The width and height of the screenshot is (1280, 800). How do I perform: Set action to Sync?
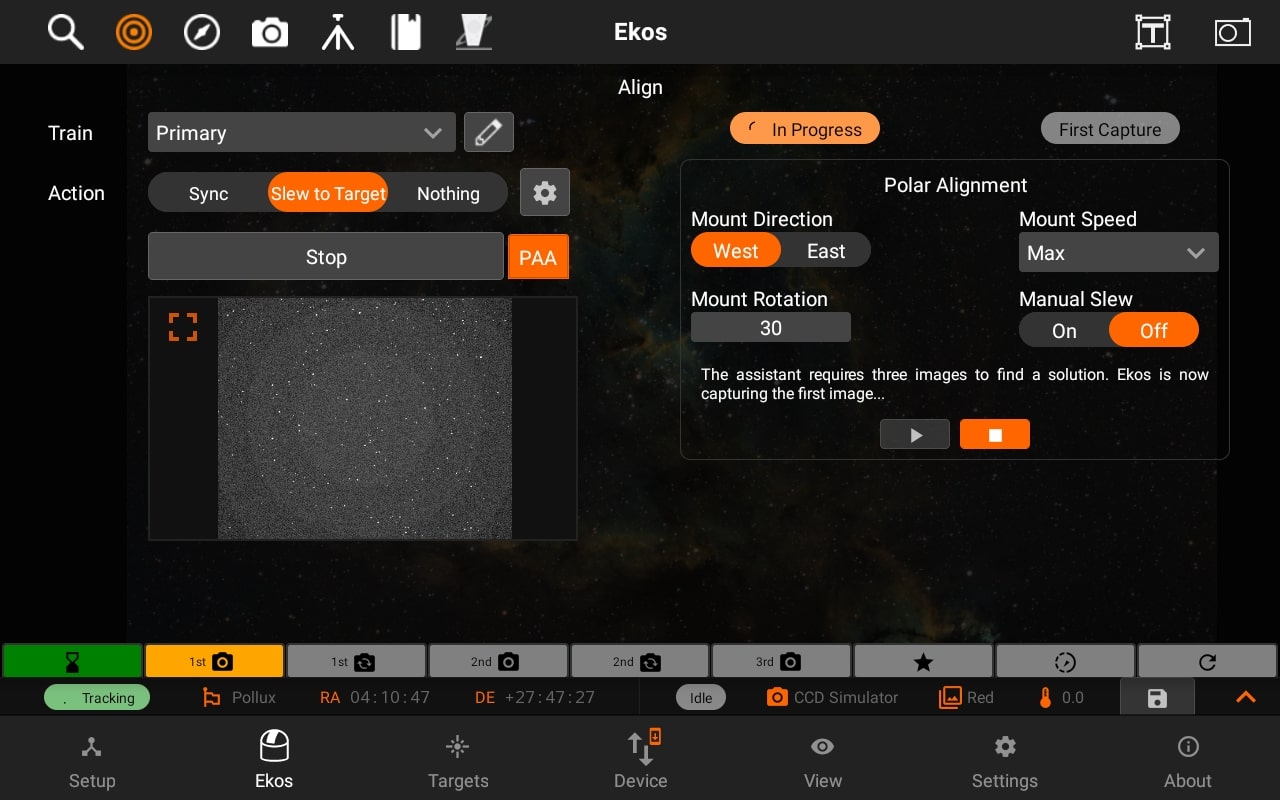pos(209,193)
